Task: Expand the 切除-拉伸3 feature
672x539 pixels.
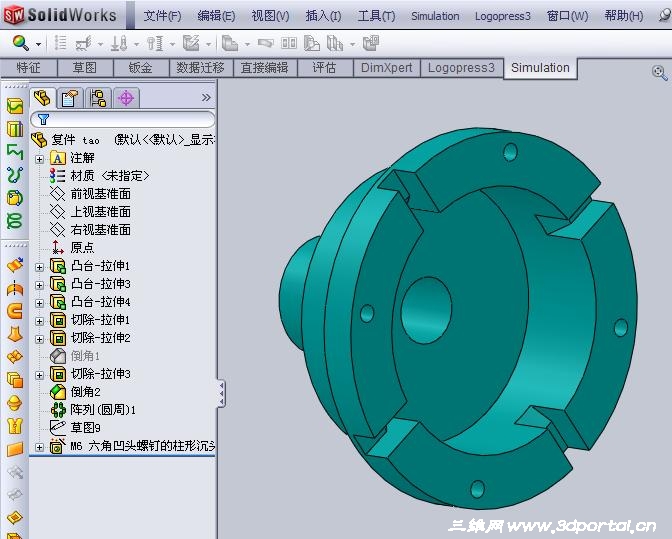Action: [x=39, y=375]
